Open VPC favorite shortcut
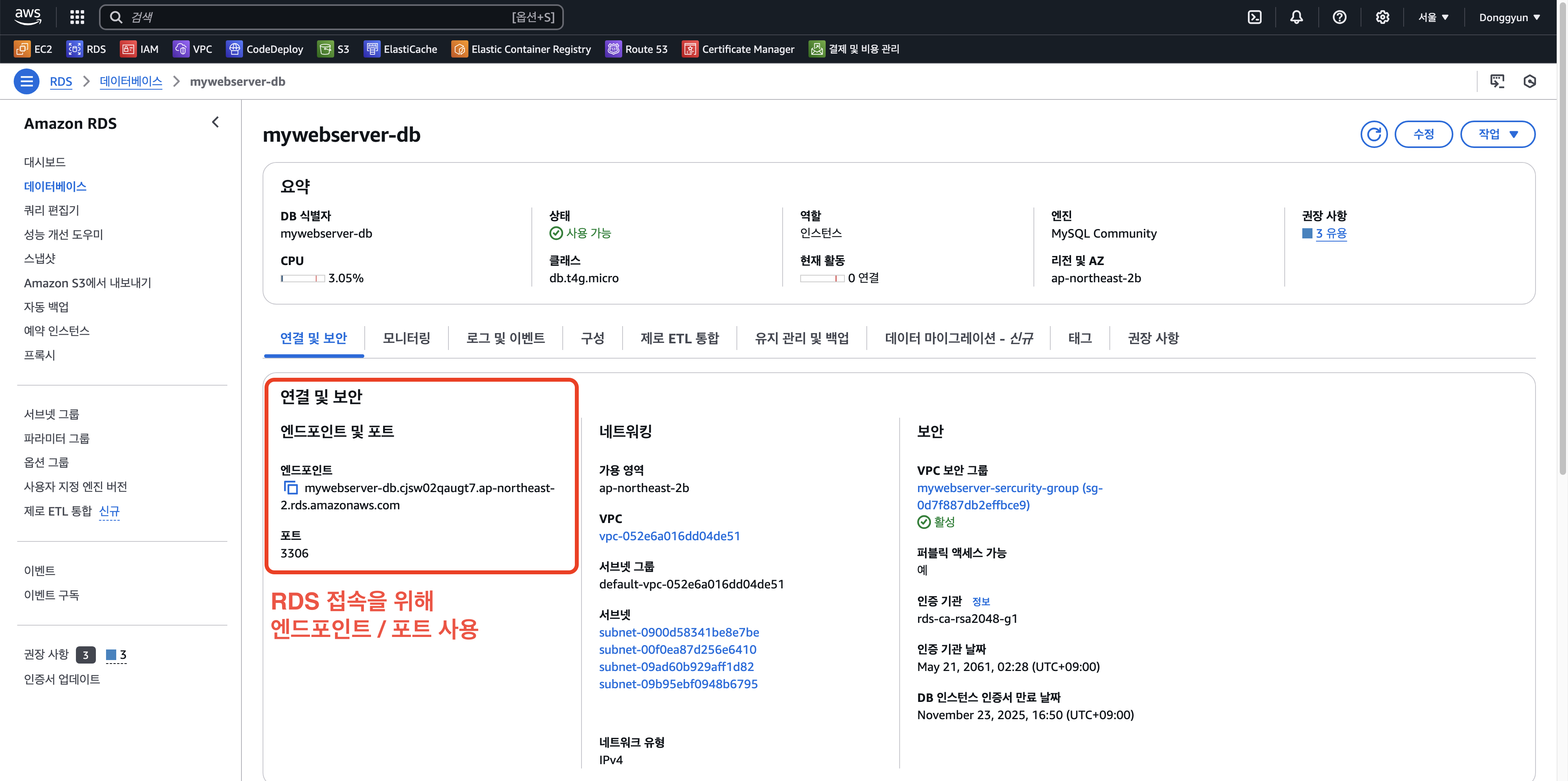This screenshot has height=781, width=1568. coord(193,49)
